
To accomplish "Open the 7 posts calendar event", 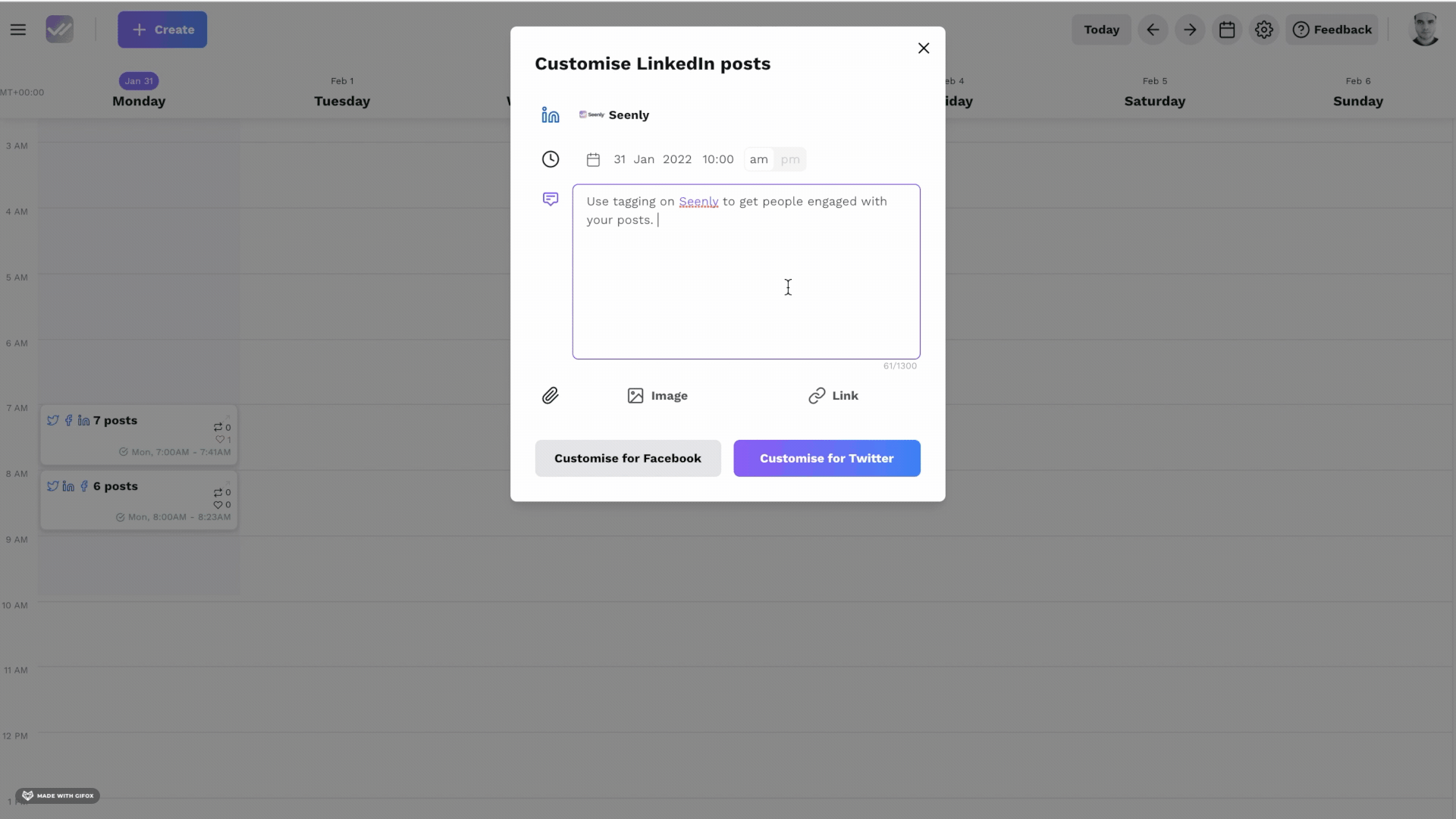I will (139, 435).
